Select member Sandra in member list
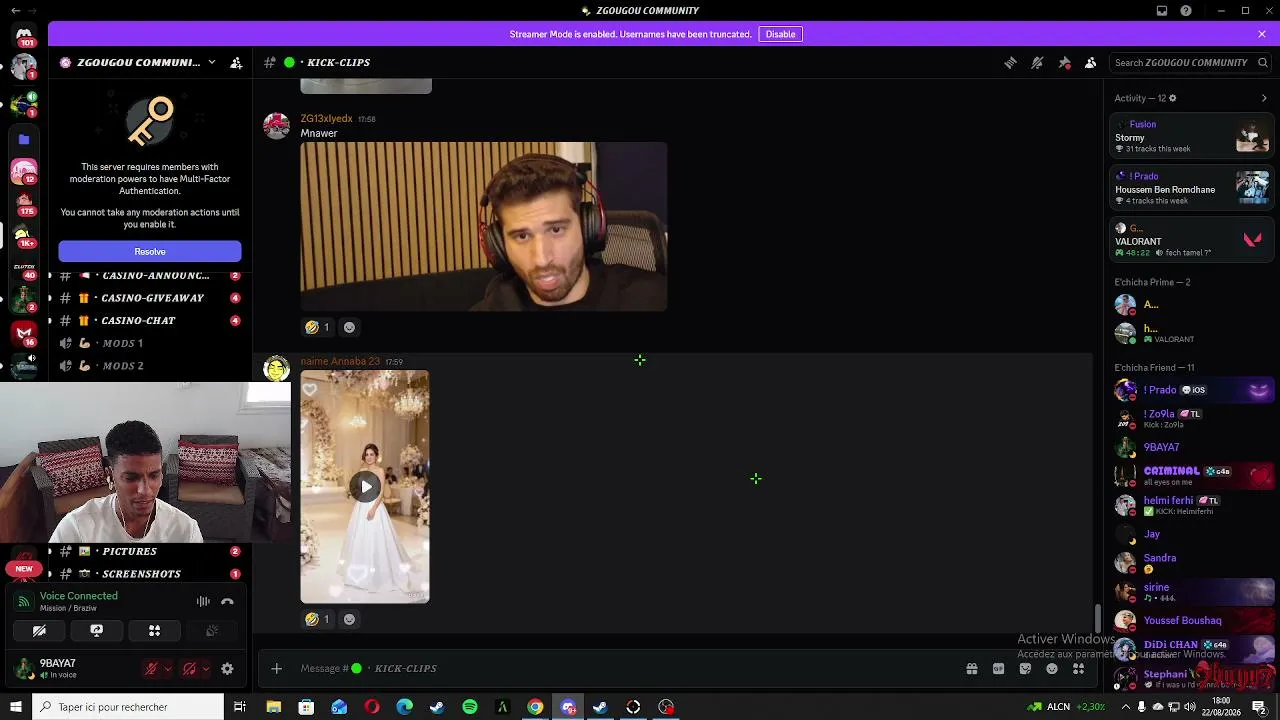Viewport: 1280px width, 720px height. pyautogui.click(x=1191, y=563)
